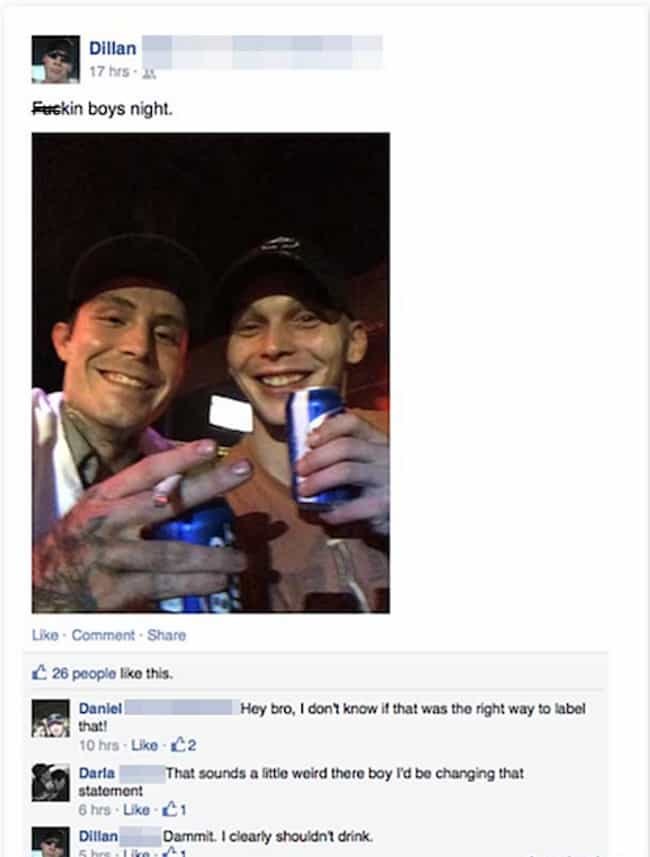Click Darla's name in the comments

pos(97,773)
